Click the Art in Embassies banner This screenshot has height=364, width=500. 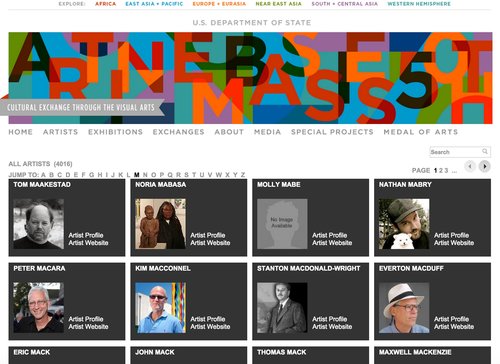(250, 78)
